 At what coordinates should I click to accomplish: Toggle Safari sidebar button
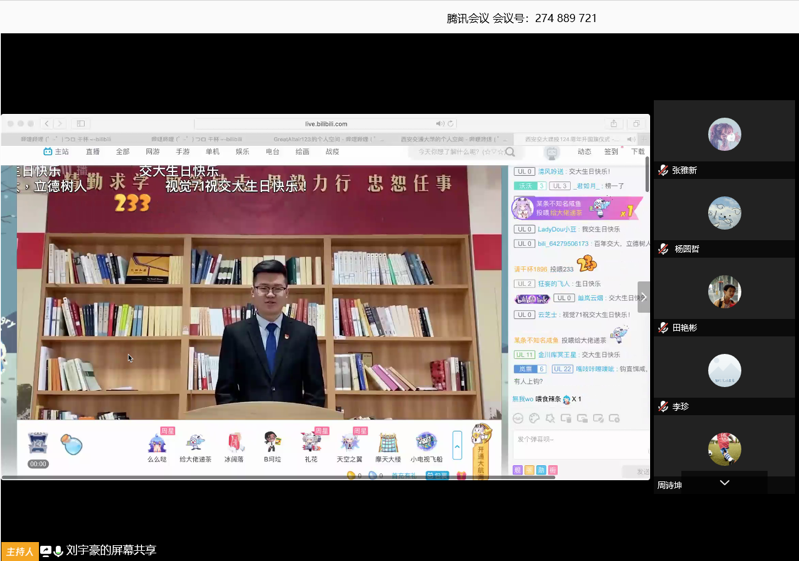[81, 123]
